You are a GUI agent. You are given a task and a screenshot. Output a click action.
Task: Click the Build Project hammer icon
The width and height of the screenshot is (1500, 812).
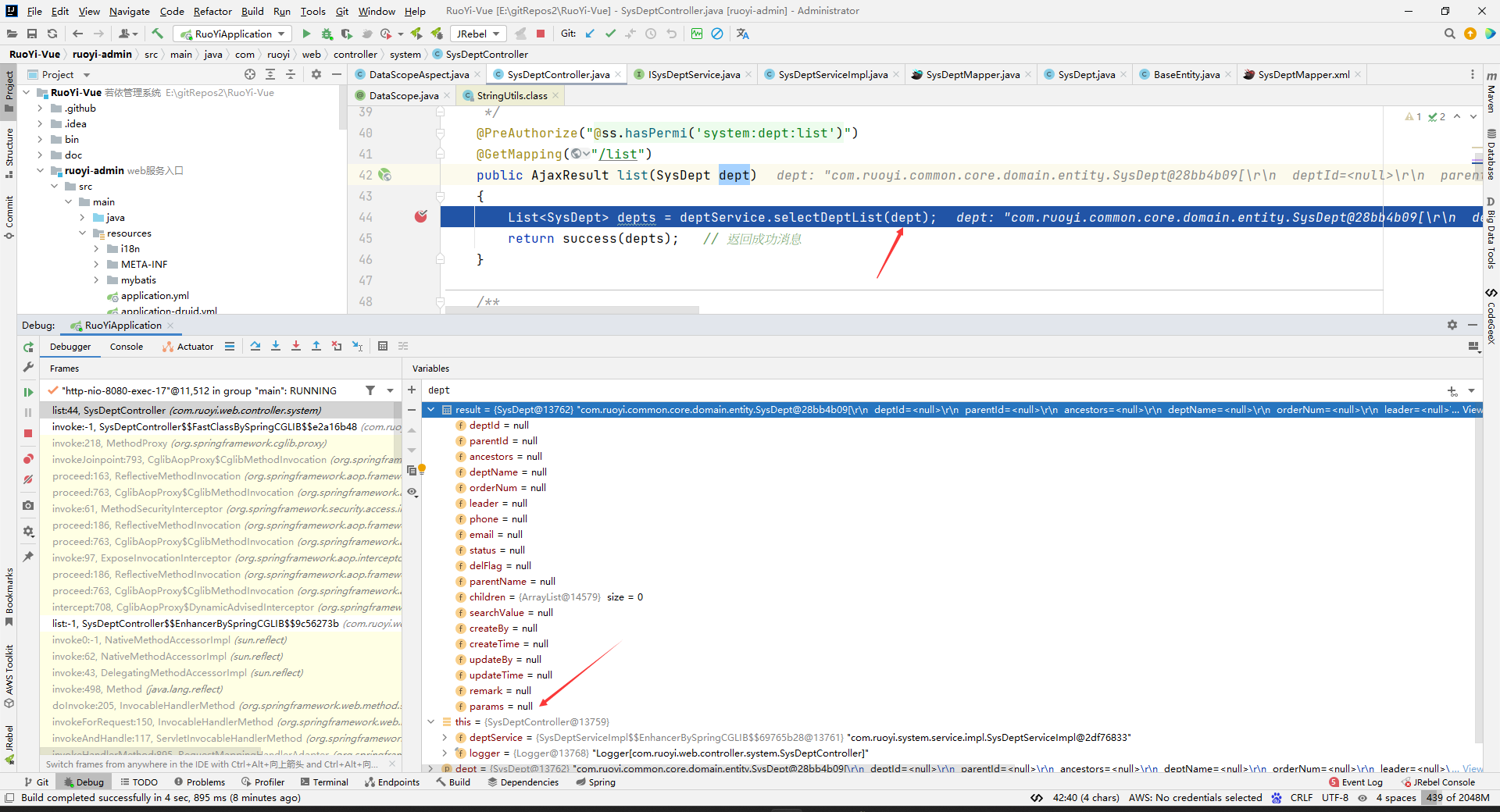click(158, 34)
